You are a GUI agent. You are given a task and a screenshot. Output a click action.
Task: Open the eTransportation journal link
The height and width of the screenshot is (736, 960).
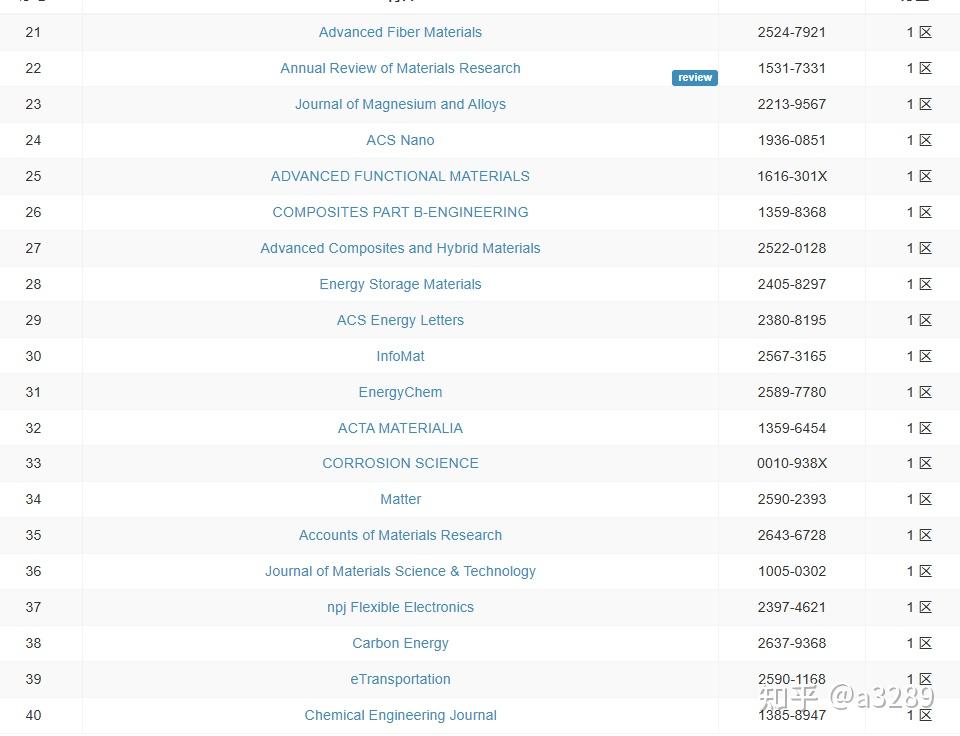pos(400,679)
